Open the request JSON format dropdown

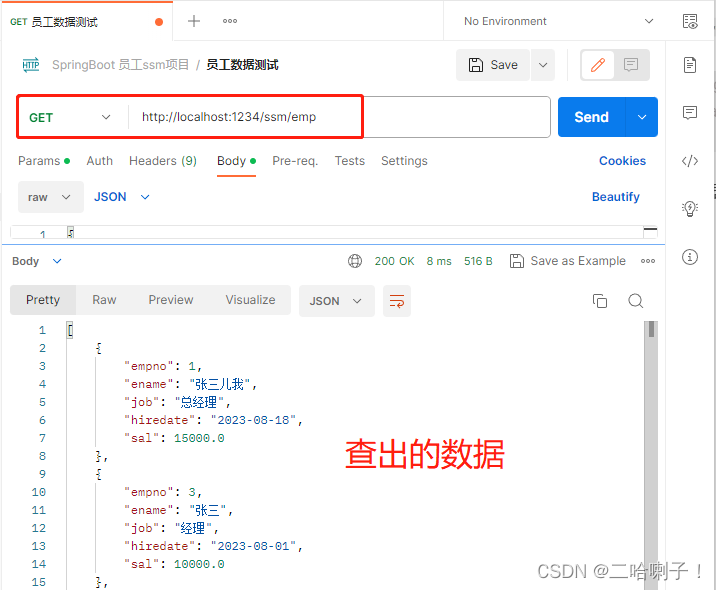click(122, 197)
